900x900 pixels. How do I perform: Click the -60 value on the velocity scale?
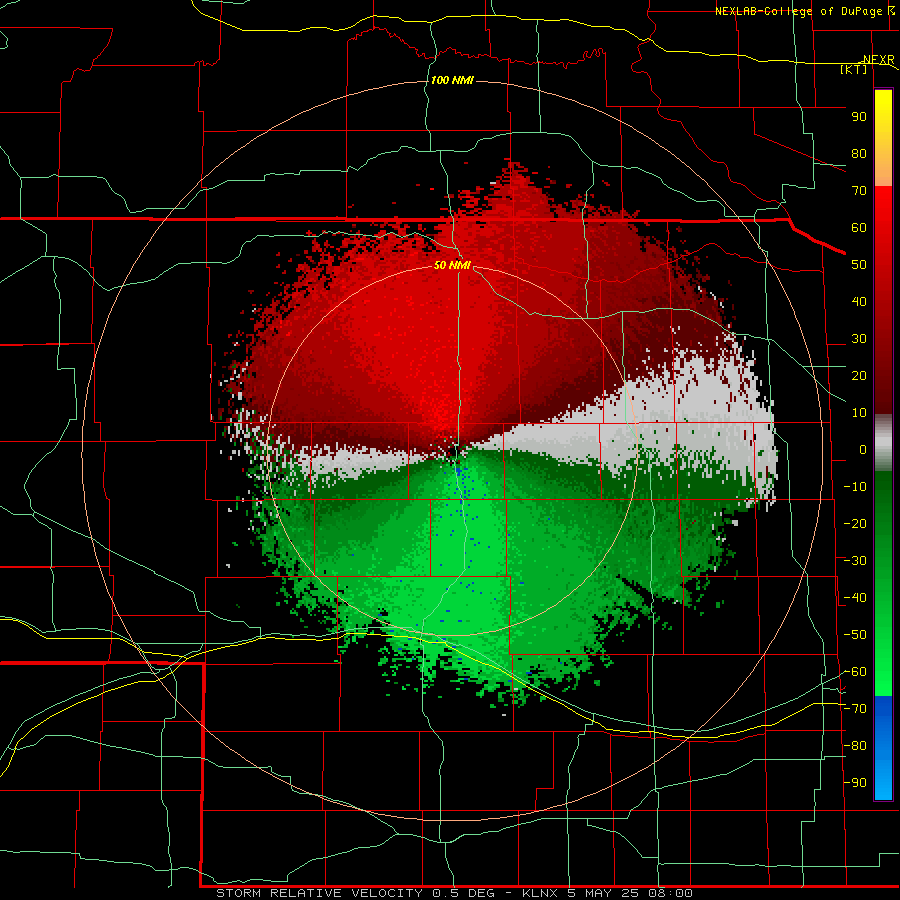click(x=855, y=672)
